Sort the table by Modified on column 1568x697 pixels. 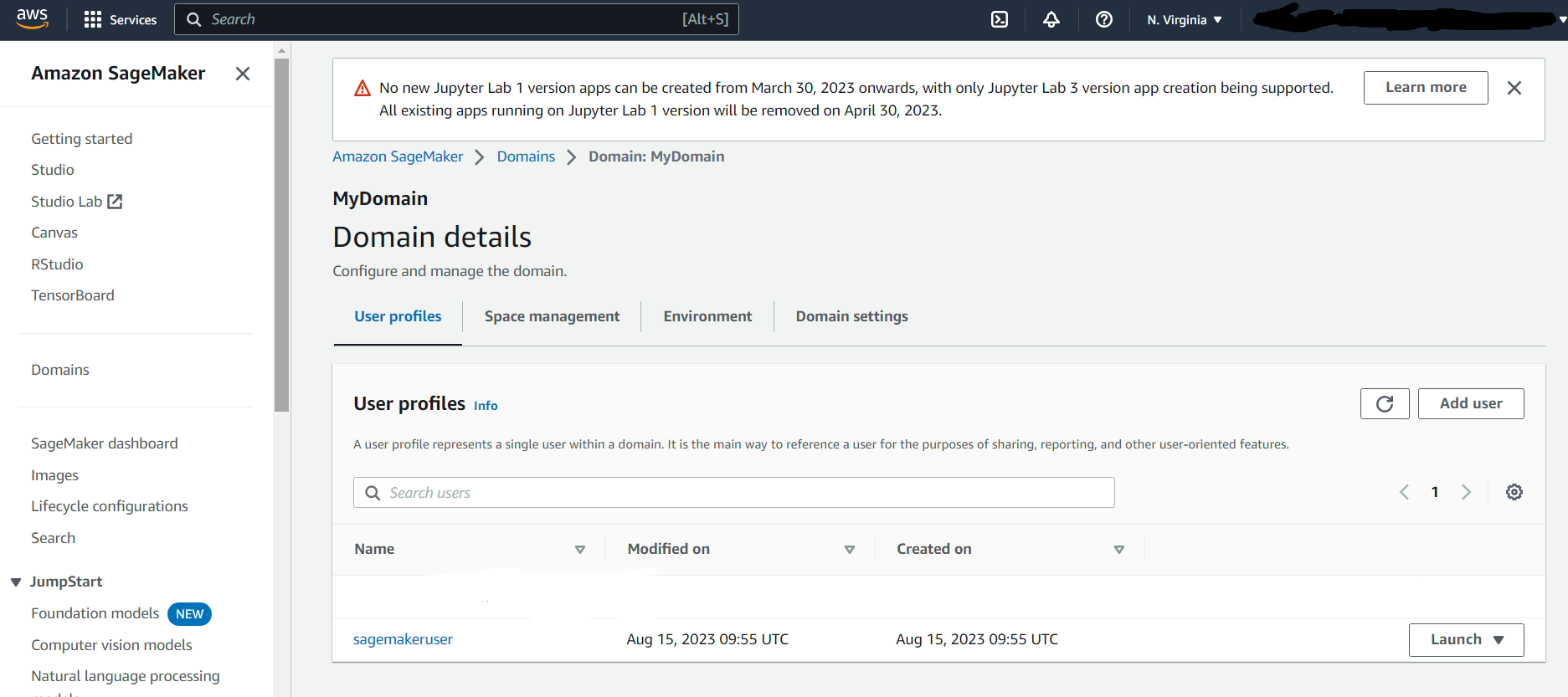pyautogui.click(x=850, y=550)
